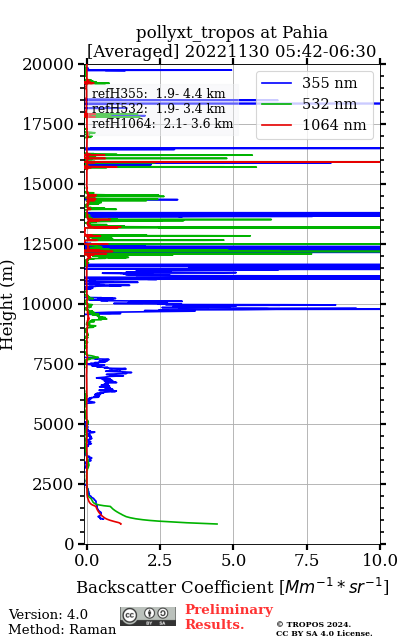Viewport: 400px width, 640px height.
Task: Click the Version: 4.0 text
Action: 48,614
